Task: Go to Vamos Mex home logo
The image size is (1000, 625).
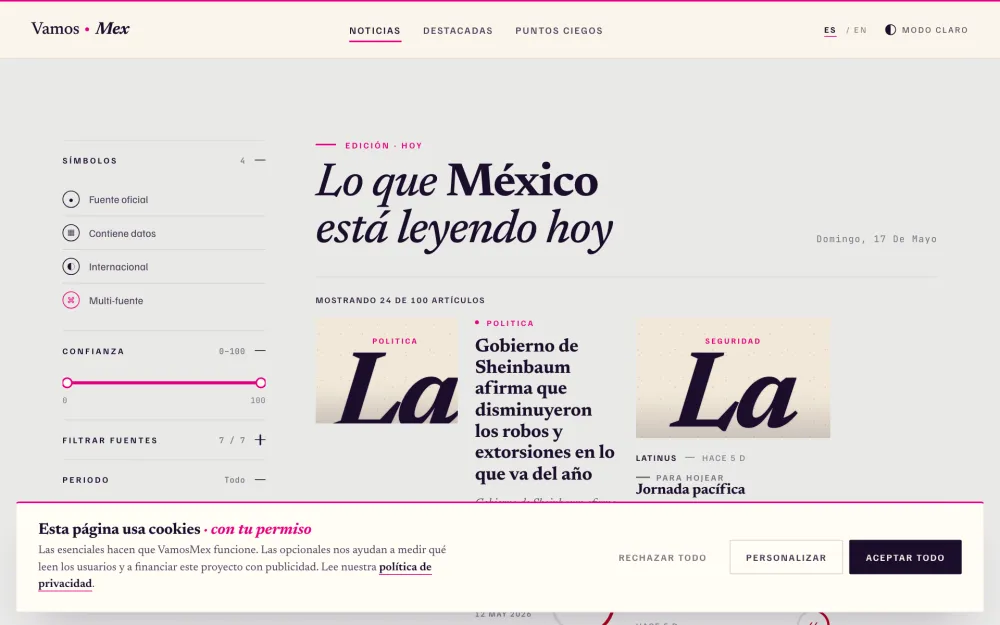Action: [80, 29]
